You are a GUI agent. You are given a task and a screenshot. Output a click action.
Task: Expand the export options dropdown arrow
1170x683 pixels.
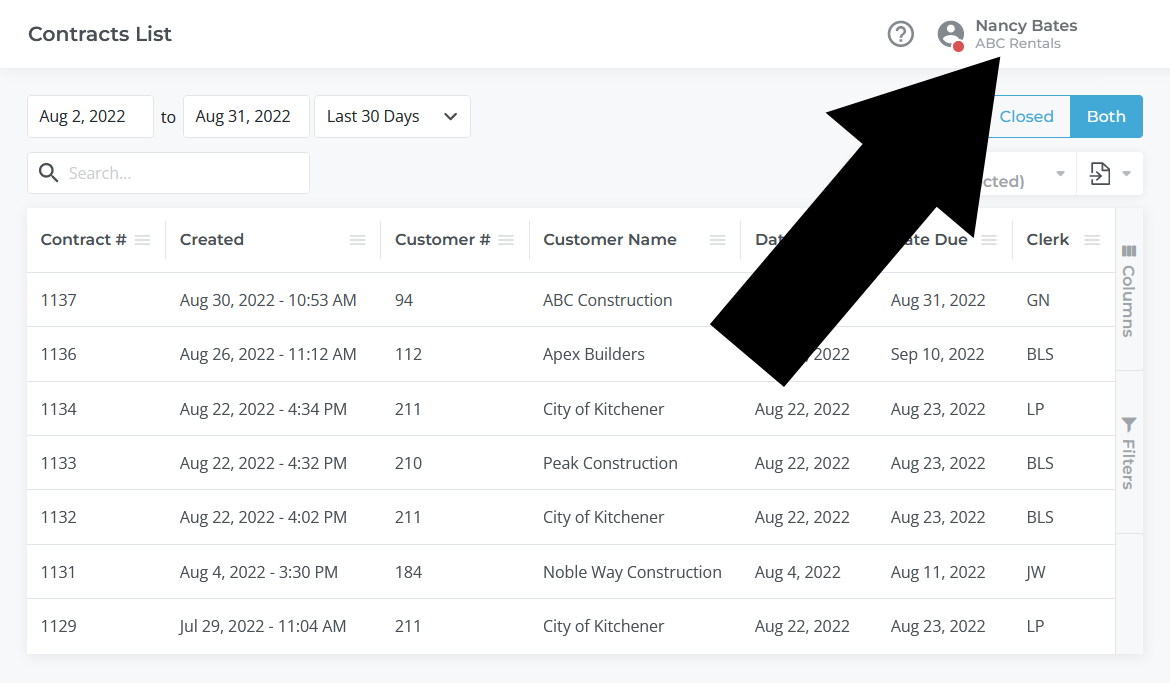pyautogui.click(x=1127, y=174)
